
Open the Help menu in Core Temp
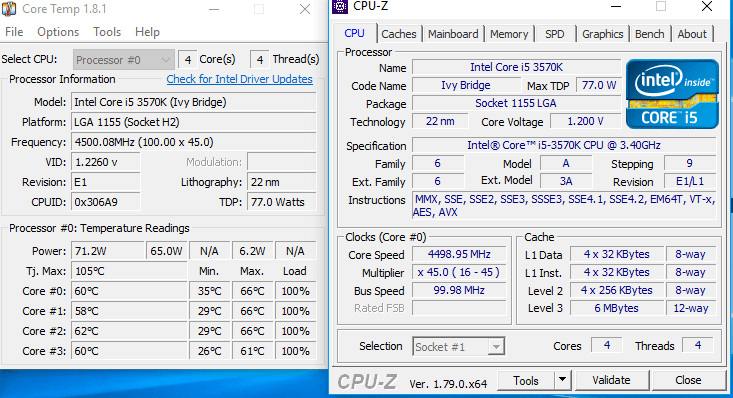point(147,32)
